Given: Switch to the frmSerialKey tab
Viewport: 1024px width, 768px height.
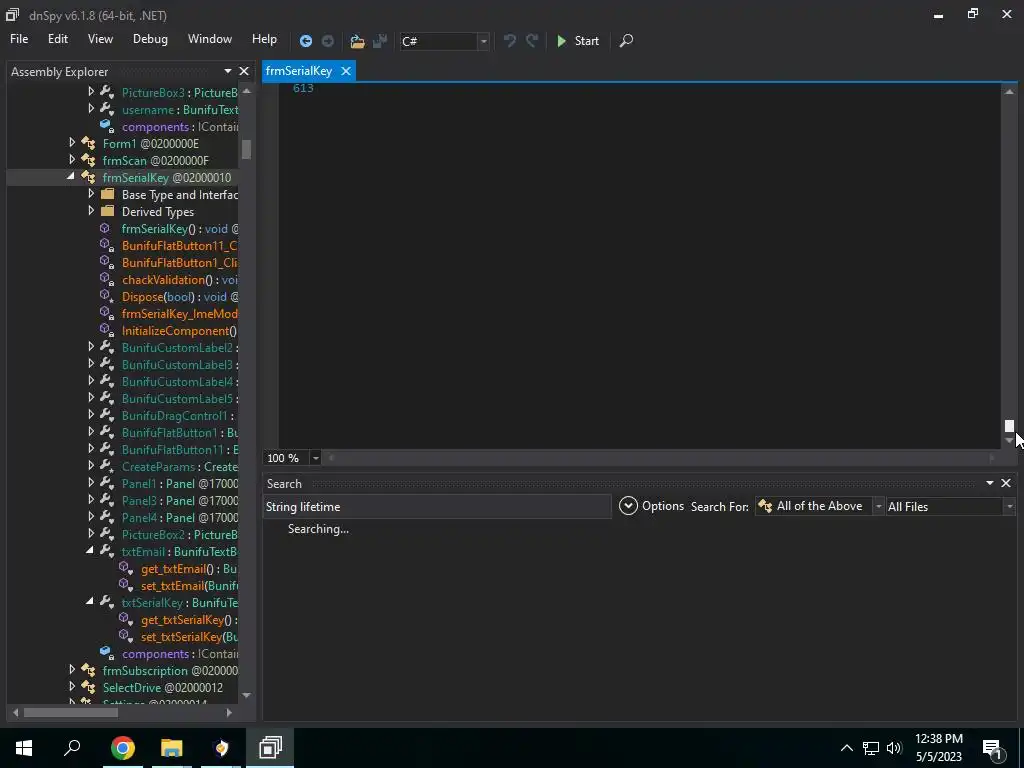Looking at the screenshot, I should [x=299, y=71].
